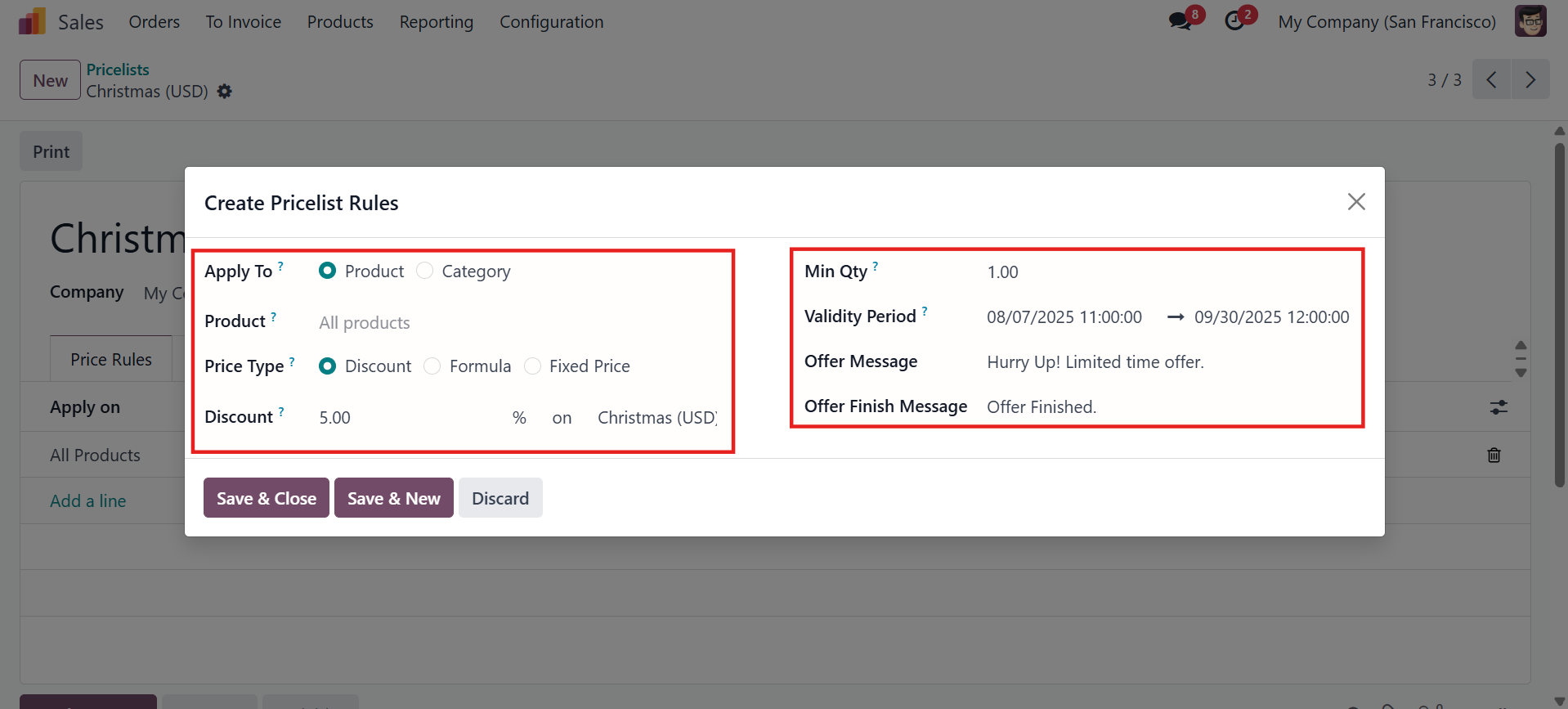The width and height of the screenshot is (1568, 709).
Task: Click Save & New button
Action: [x=394, y=498]
